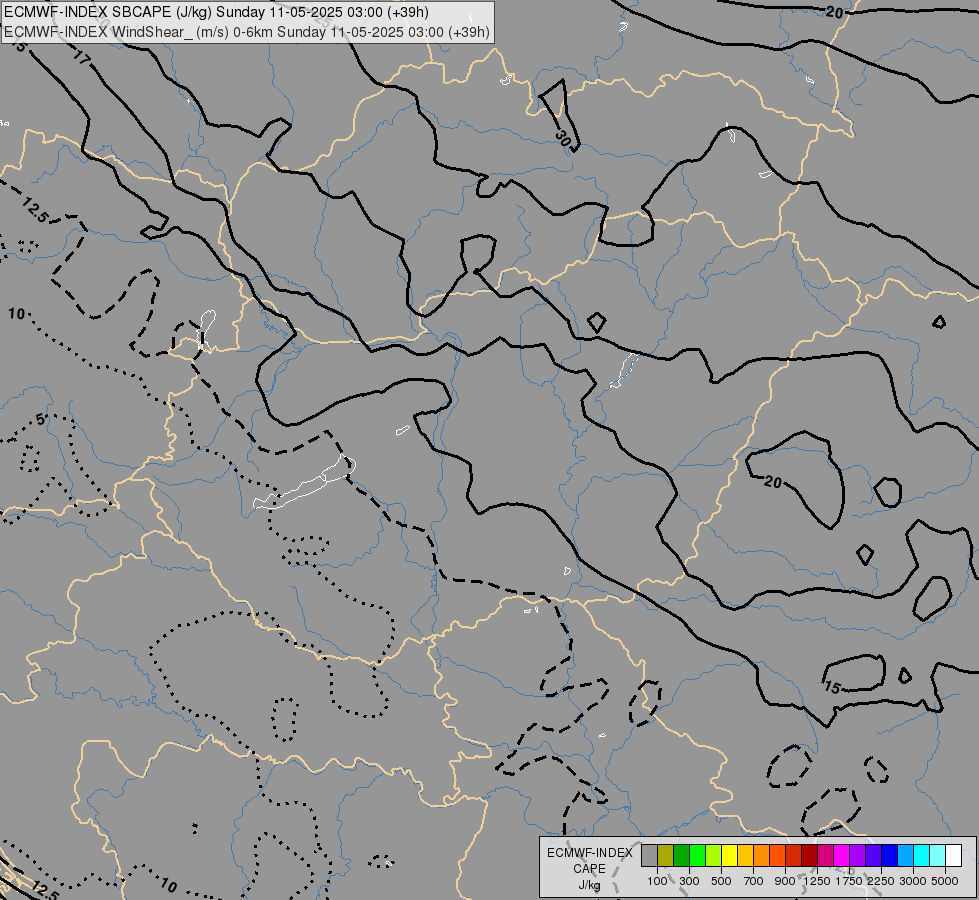Click the dark maroon swatch in the legend
This screenshot has height=900, width=979.
coord(810,856)
